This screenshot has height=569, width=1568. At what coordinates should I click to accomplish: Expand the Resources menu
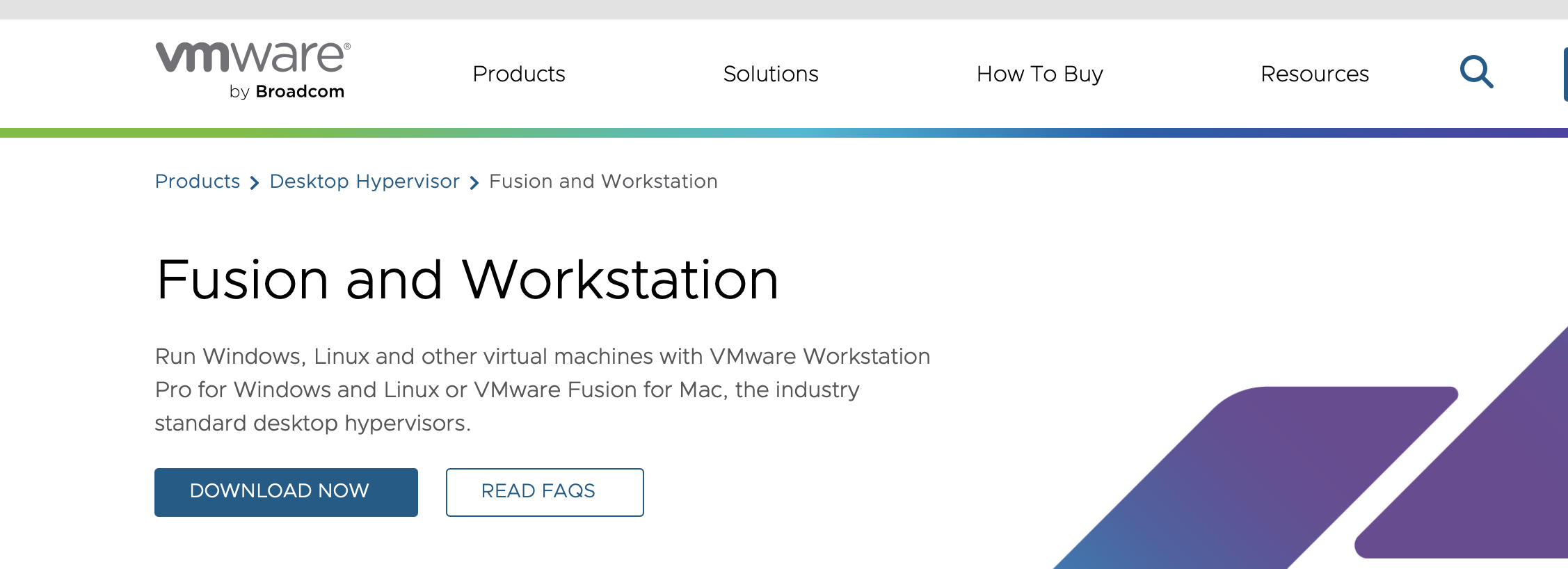click(1314, 74)
